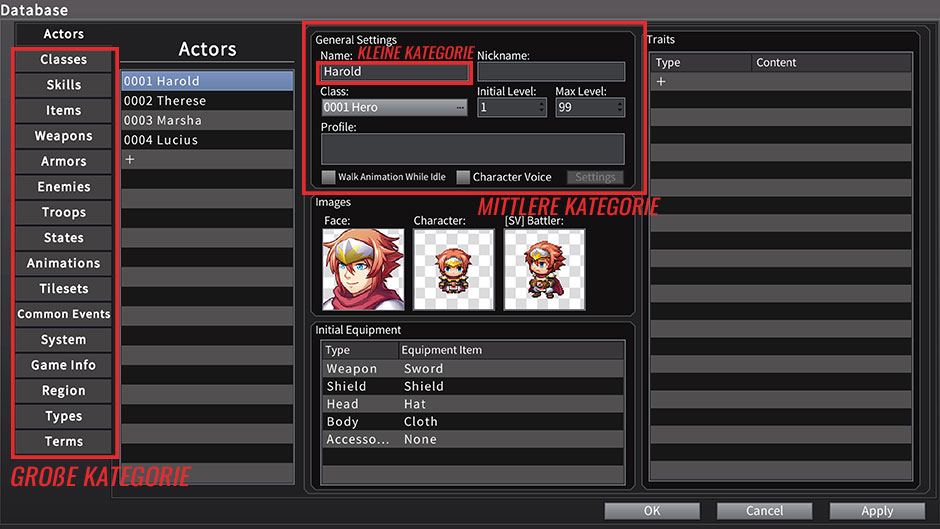Toggle the Character Voice checkbox

click(x=463, y=177)
